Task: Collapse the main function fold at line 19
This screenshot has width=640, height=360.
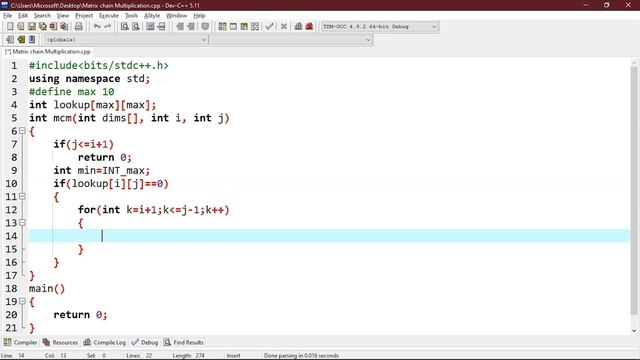Action: [x=22, y=301]
